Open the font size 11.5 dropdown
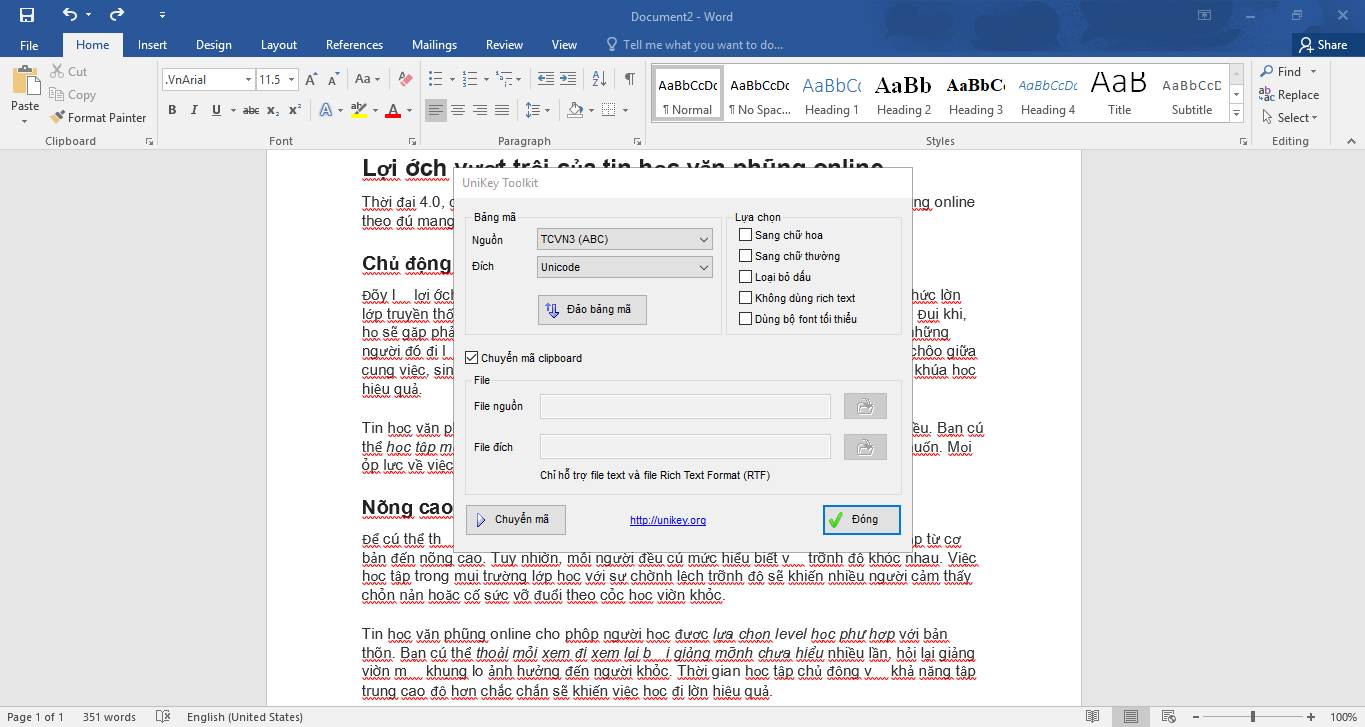The width and height of the screenshot is (1365, 727). [x=292, y=79]
